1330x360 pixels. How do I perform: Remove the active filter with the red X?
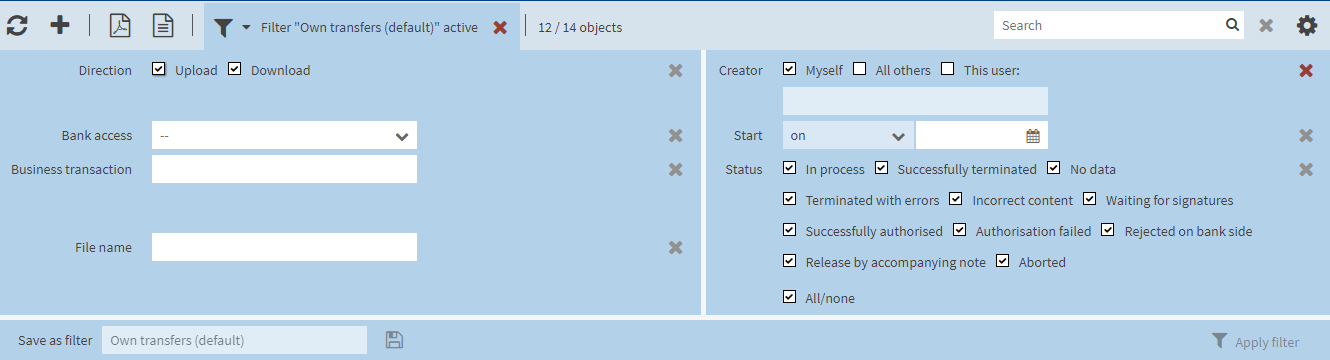click(x=500, y=27)
